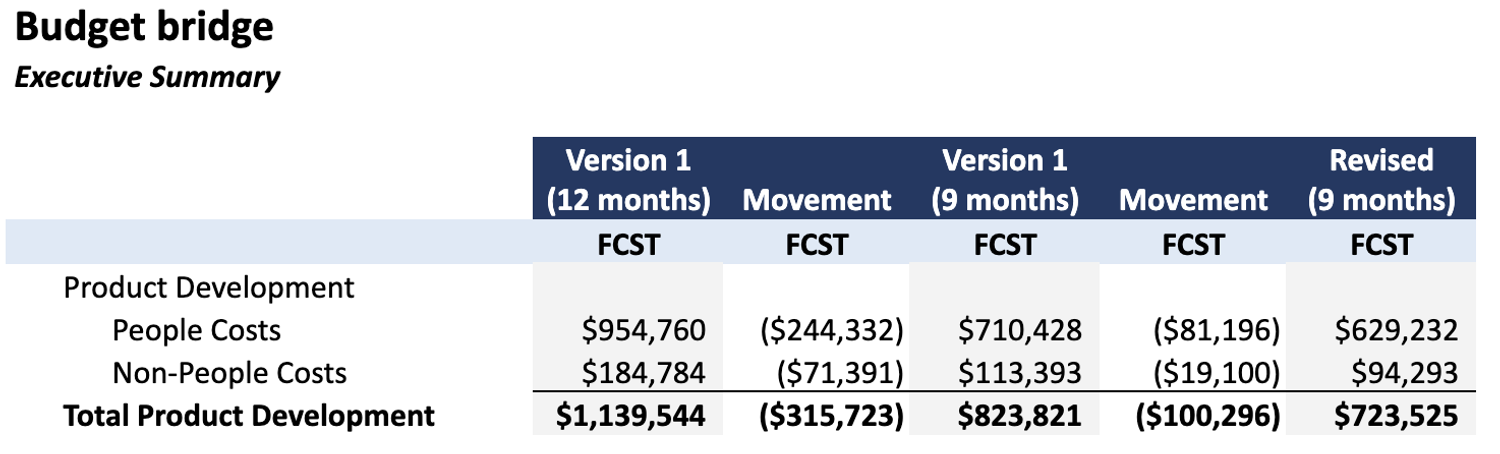Screen dimensions: 1500x454
Task: Click the Total Product Development label
Action: tap(249, 415)
